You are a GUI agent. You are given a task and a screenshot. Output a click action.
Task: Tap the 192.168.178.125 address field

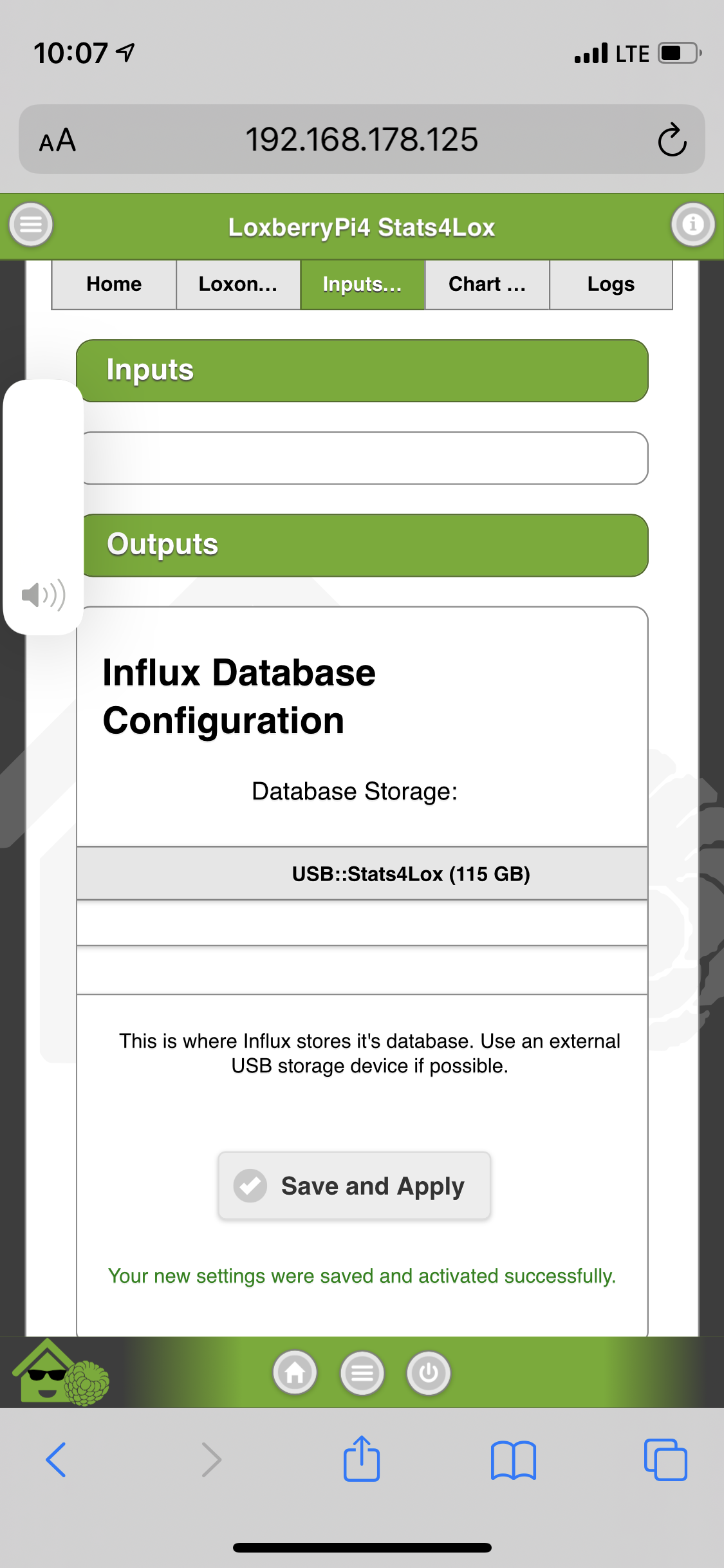point(362,140)
